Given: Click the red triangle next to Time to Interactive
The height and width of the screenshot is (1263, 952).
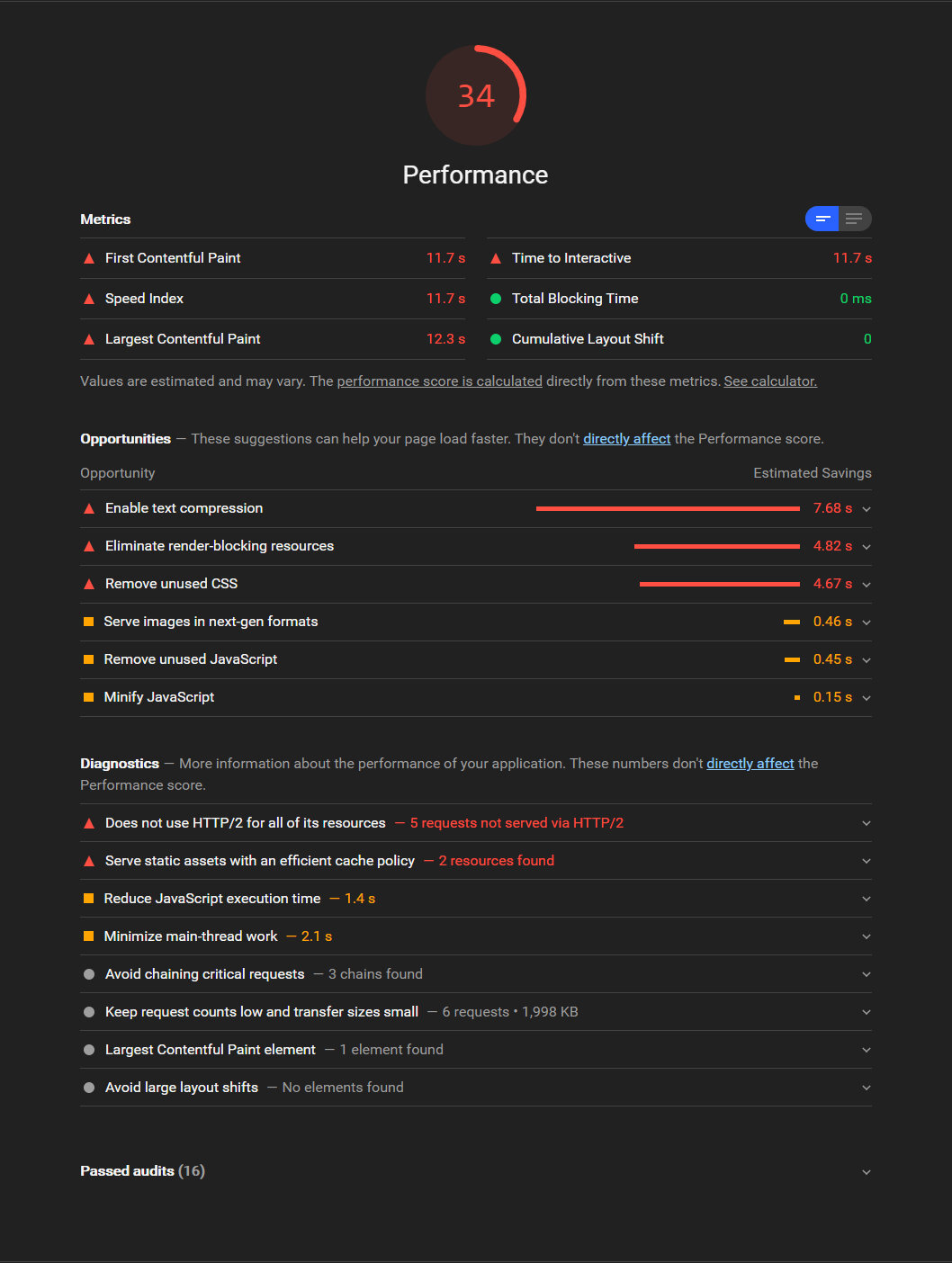Looking at the screenshot, I should (x=496, y=258).
